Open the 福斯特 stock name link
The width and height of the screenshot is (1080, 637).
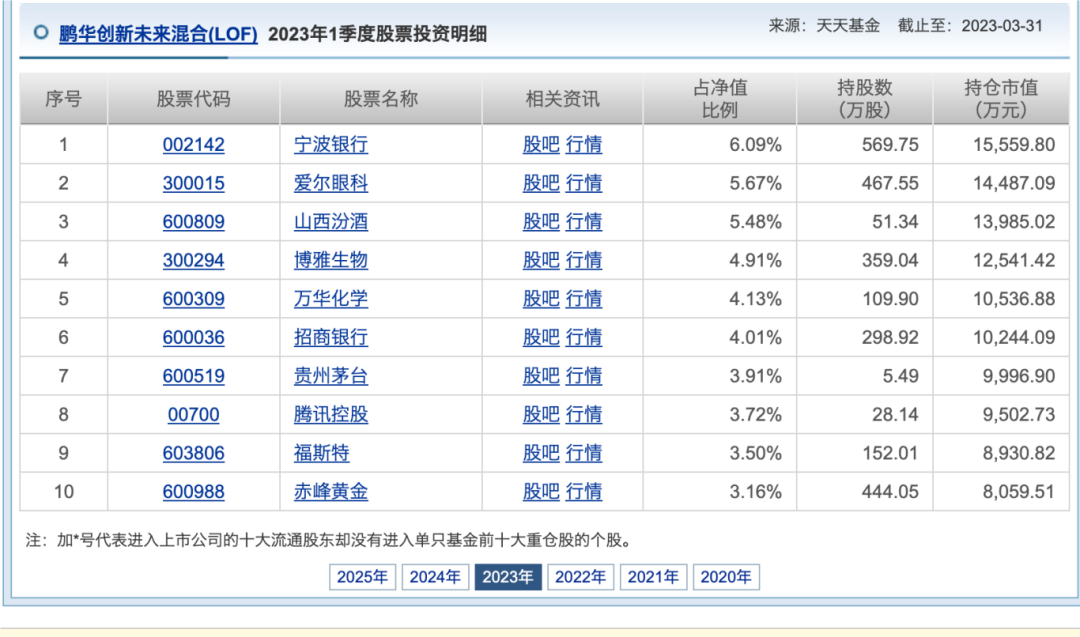click(322, 453)
